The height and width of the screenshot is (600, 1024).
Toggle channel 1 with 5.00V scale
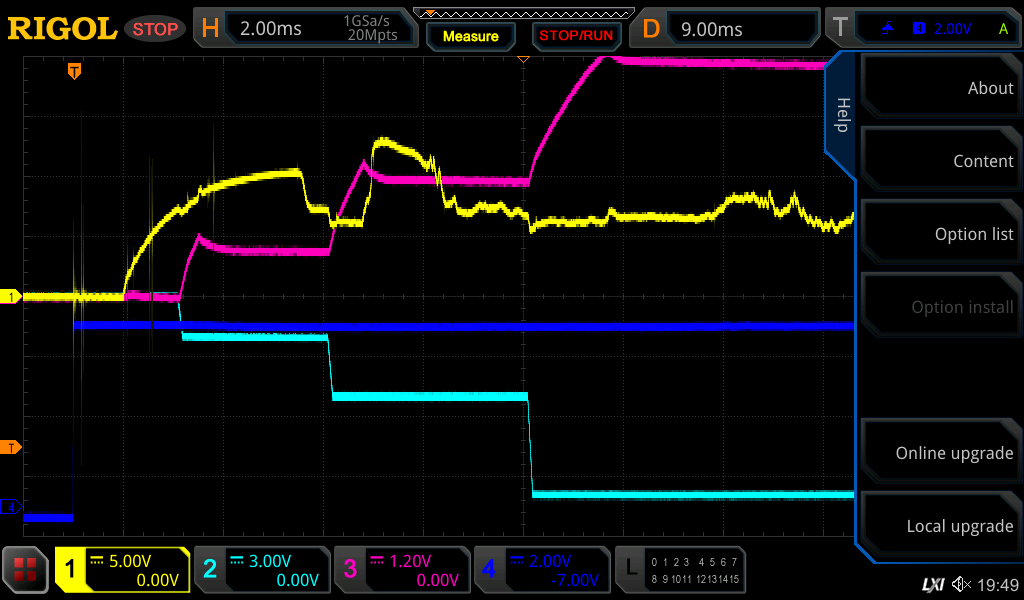click(x=123, y=570)
